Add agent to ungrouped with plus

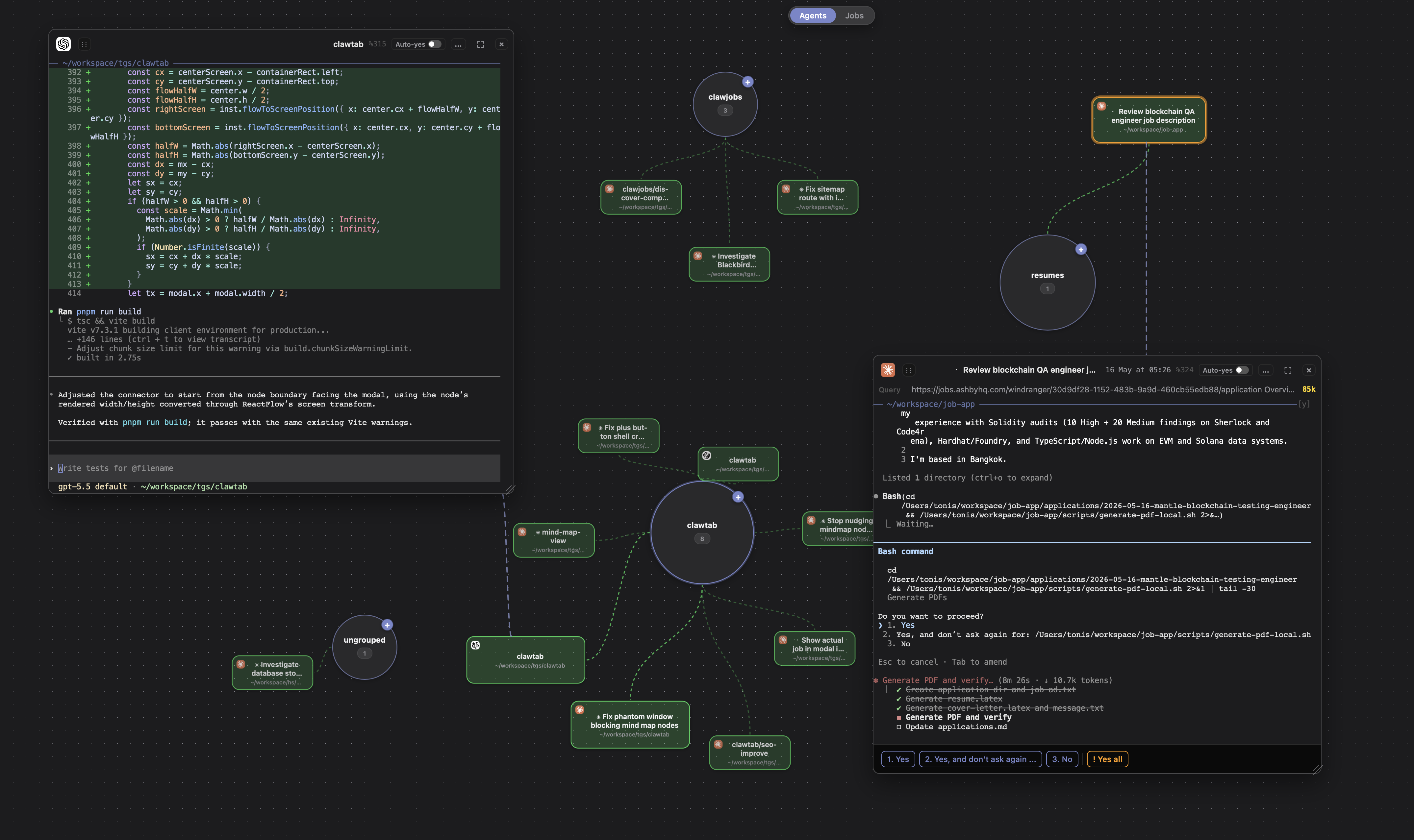[387, 625]
